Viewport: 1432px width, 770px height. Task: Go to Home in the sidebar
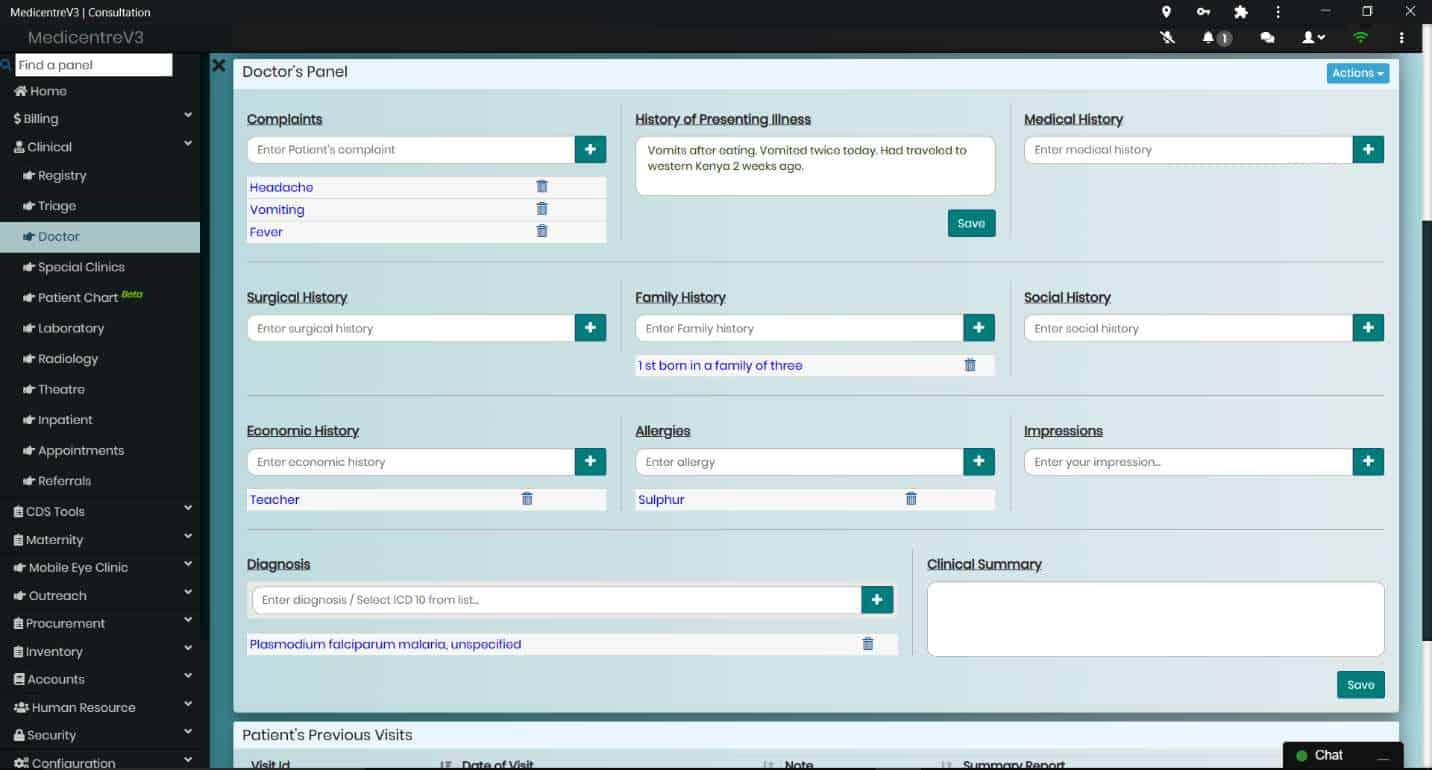pyautogui.click(x=40, y=91)
